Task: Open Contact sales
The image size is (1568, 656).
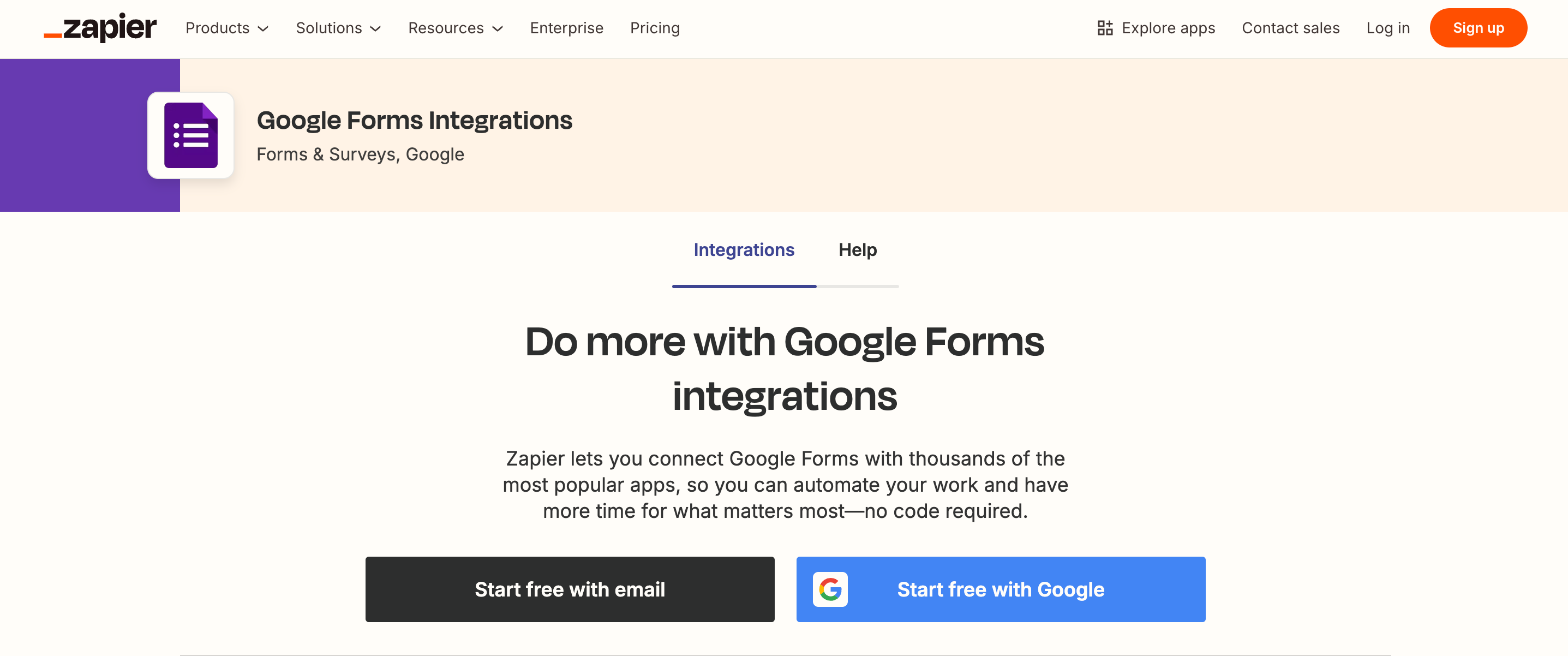Action: point(1290,28)
